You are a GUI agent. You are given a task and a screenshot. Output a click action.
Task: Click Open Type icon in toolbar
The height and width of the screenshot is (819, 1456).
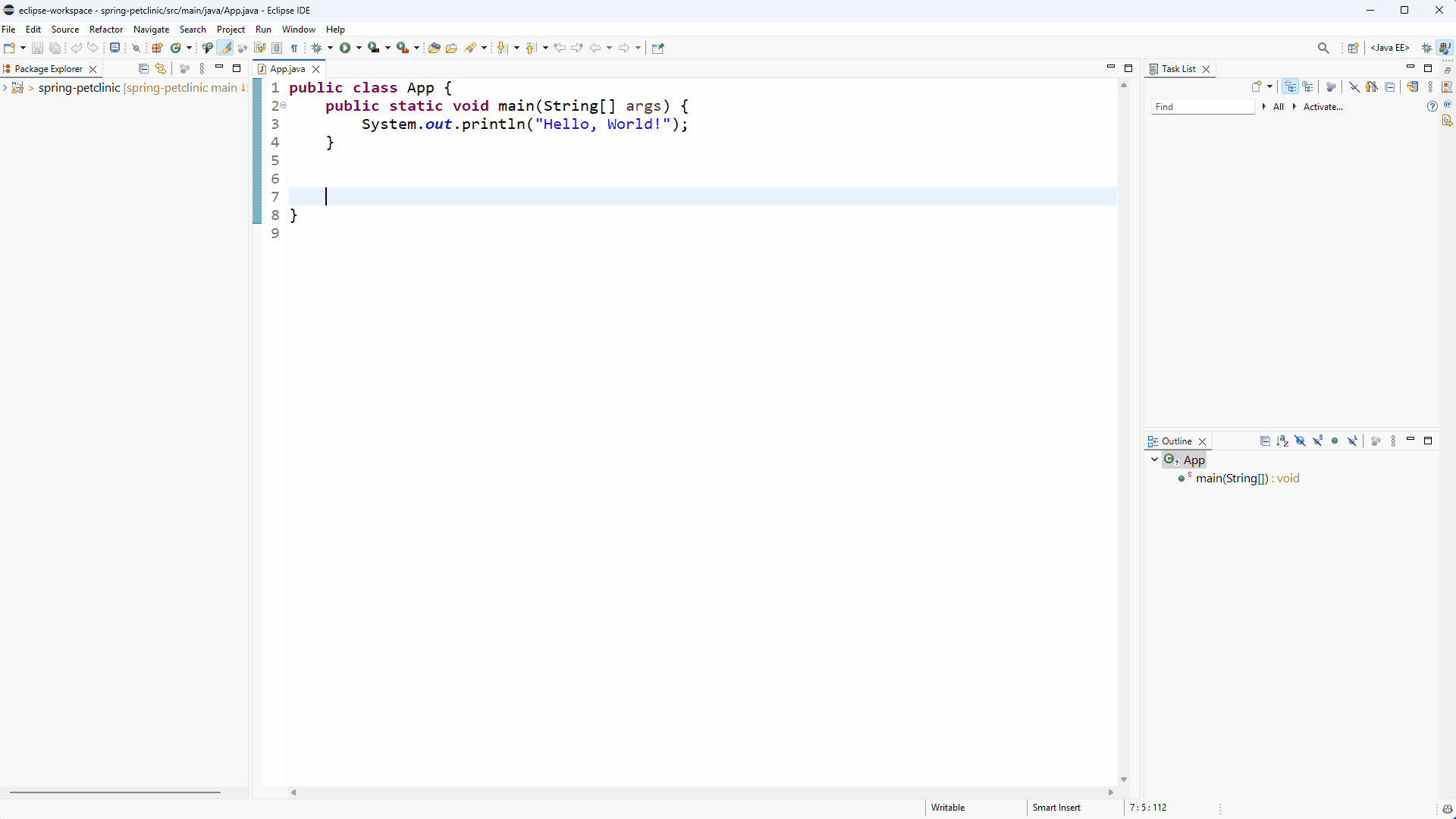click(x=435, y=48)
